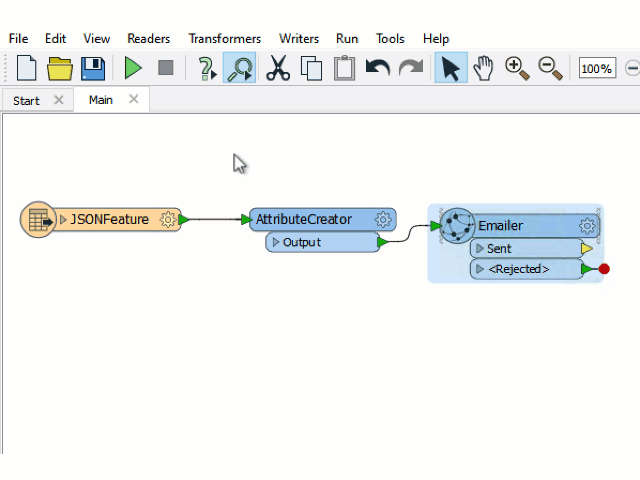
Task: Expand the AttributeCreator Output port triangle
Action: pos(276,242)
